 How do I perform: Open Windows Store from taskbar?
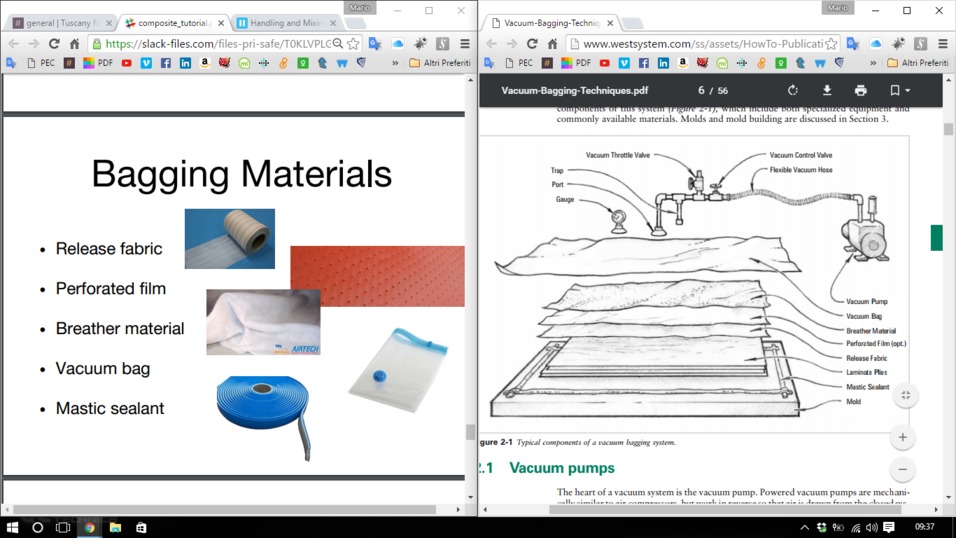point(141,527)
